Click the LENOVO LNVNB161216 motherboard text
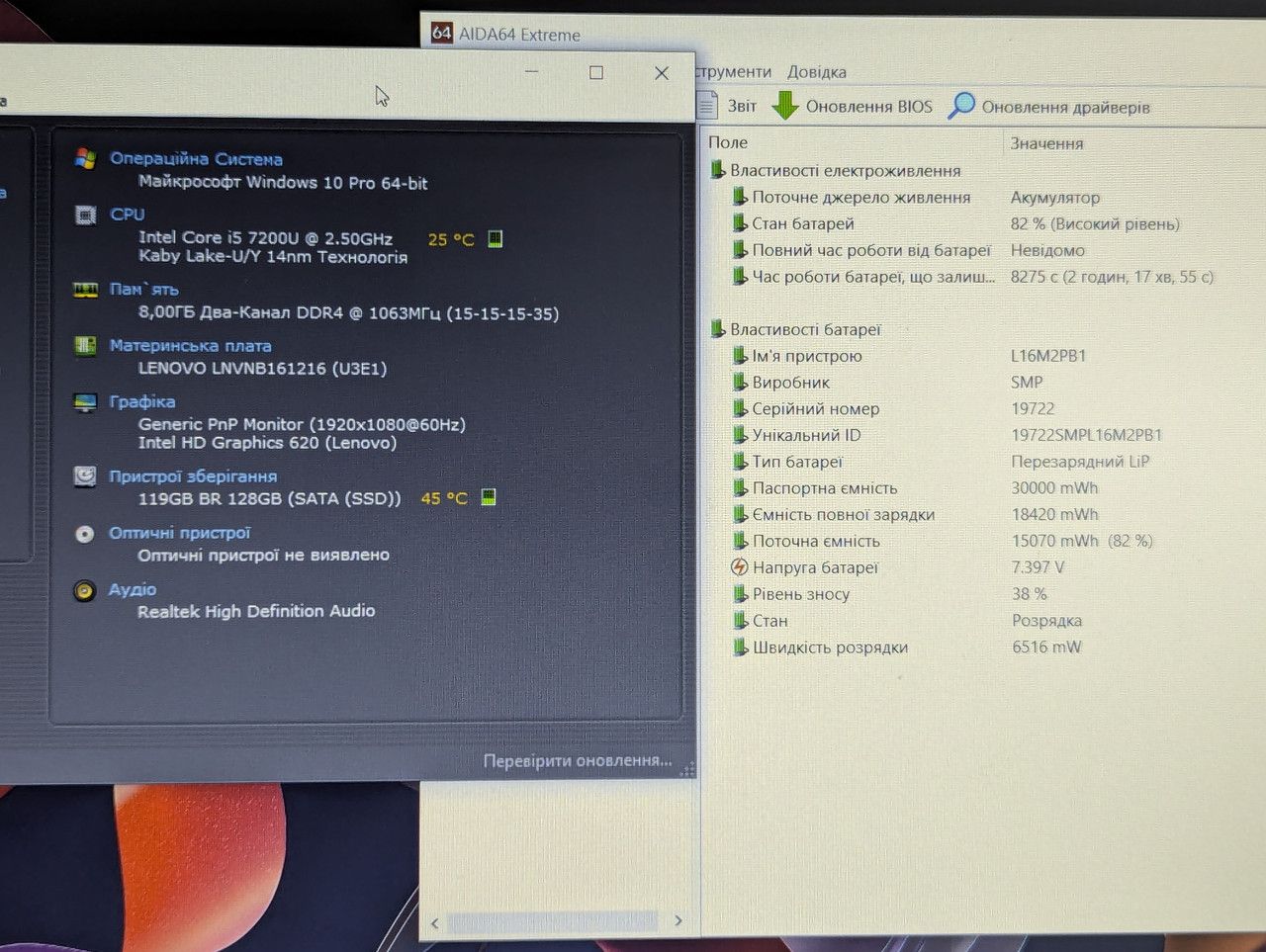Viewport: 1266px width, 952px height. tap(262, 368)
